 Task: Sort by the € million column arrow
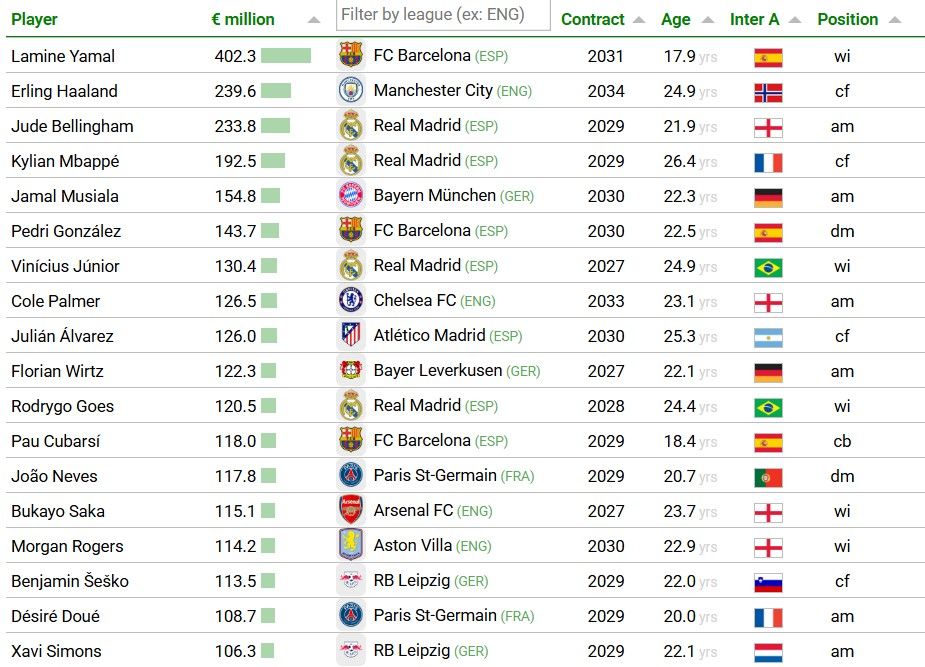click(x=314, y=20)
